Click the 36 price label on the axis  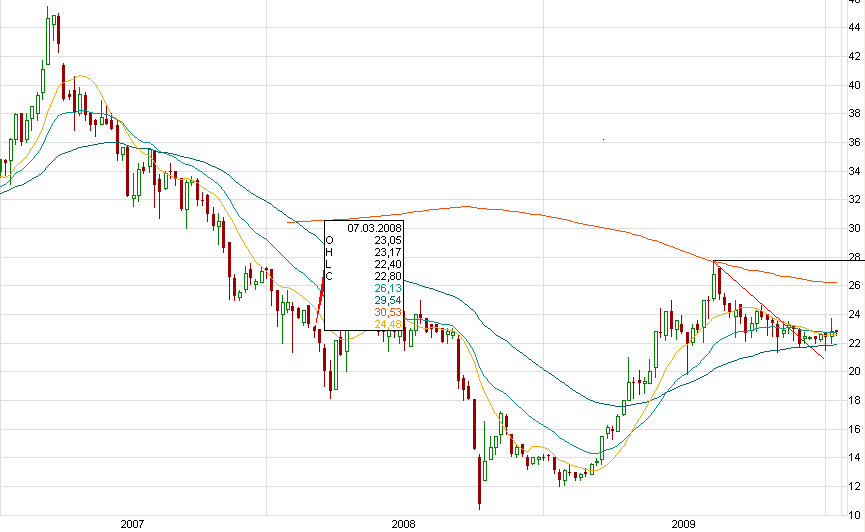855,142
